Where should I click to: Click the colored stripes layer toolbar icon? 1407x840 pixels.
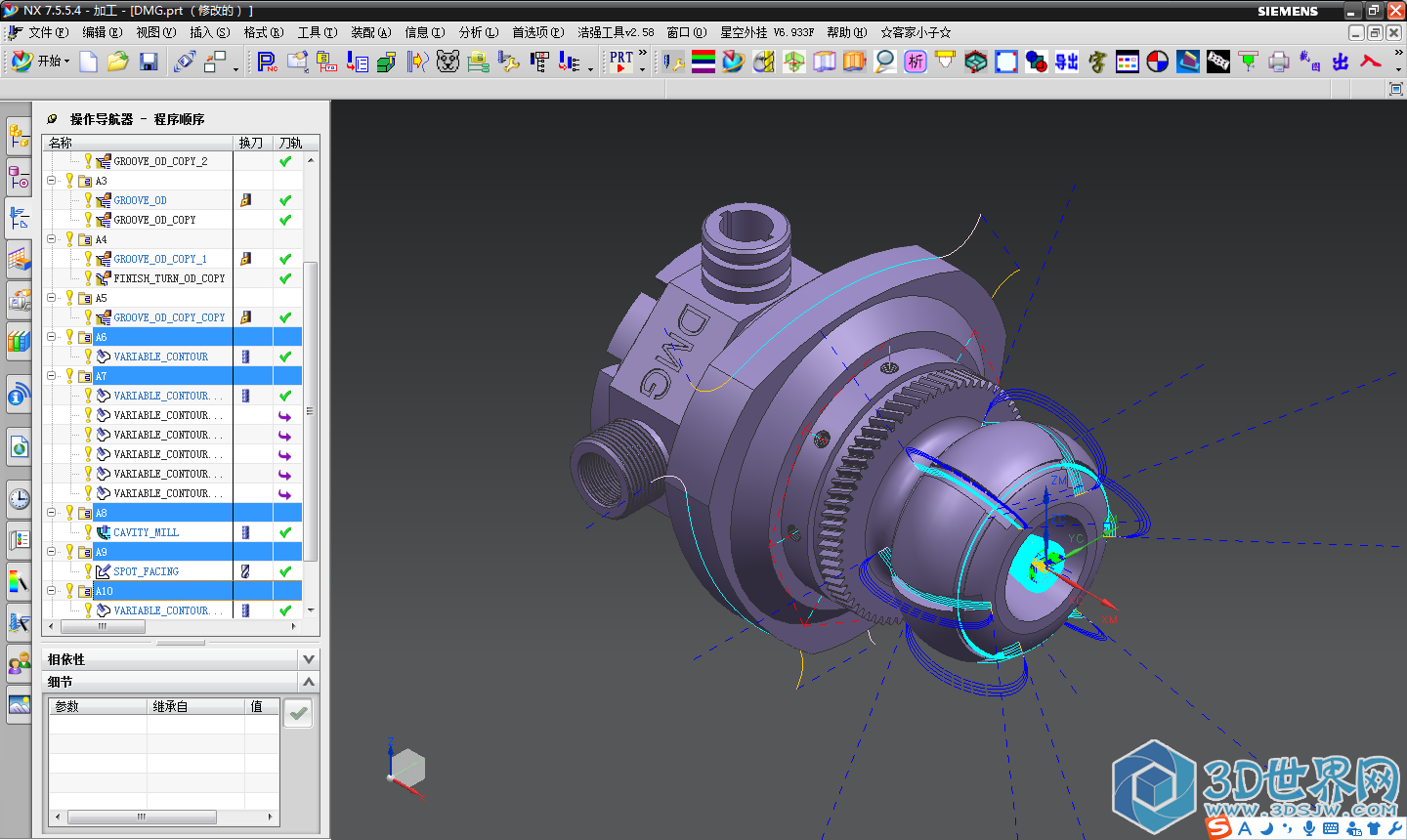(703, 62)
